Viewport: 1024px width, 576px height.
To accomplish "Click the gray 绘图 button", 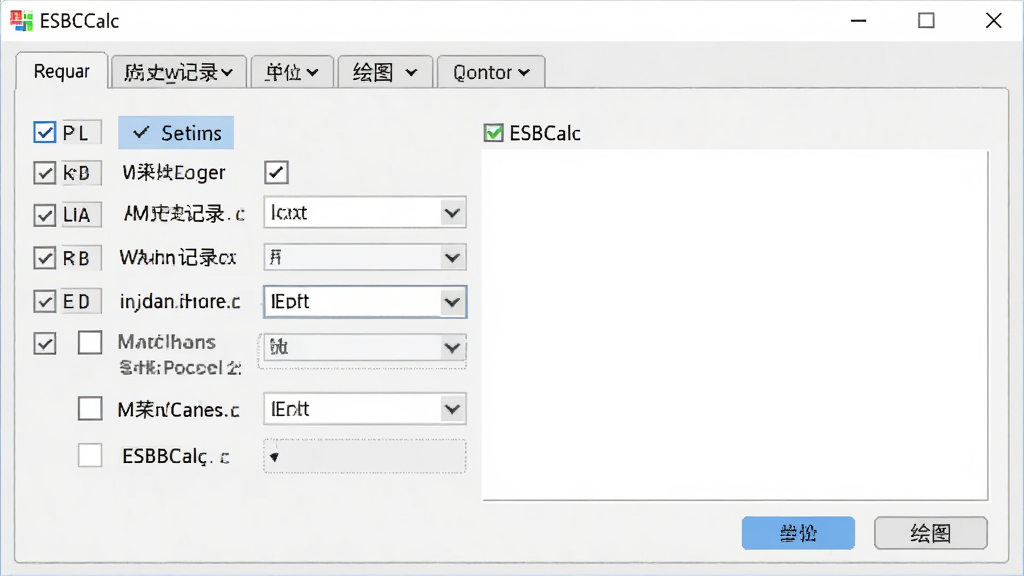I will pyautogui.click(x=931, y=533).
